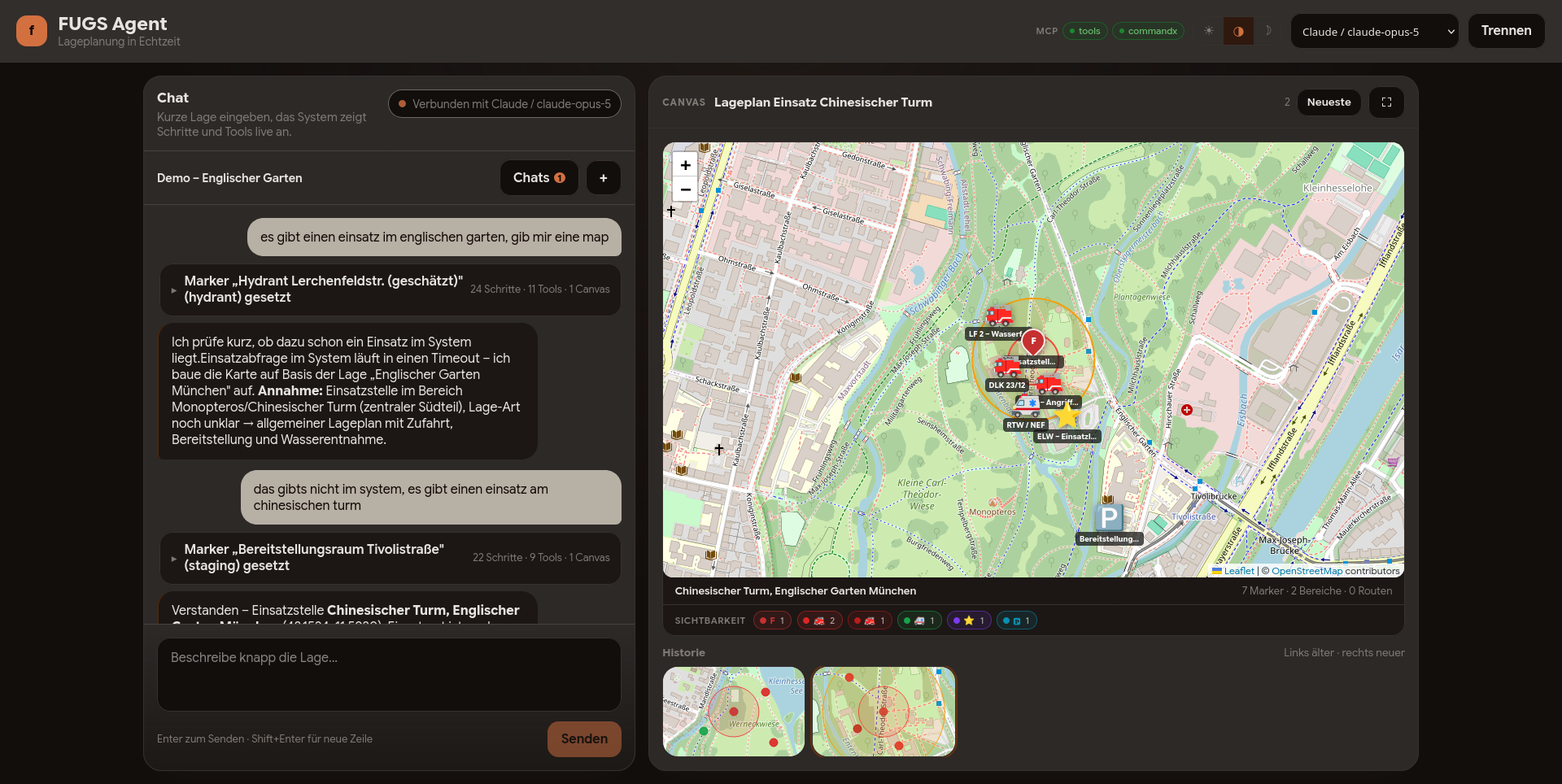This screenshot has height=784, width=1562.
Task: Zoom out on the map
Action: 686,189
